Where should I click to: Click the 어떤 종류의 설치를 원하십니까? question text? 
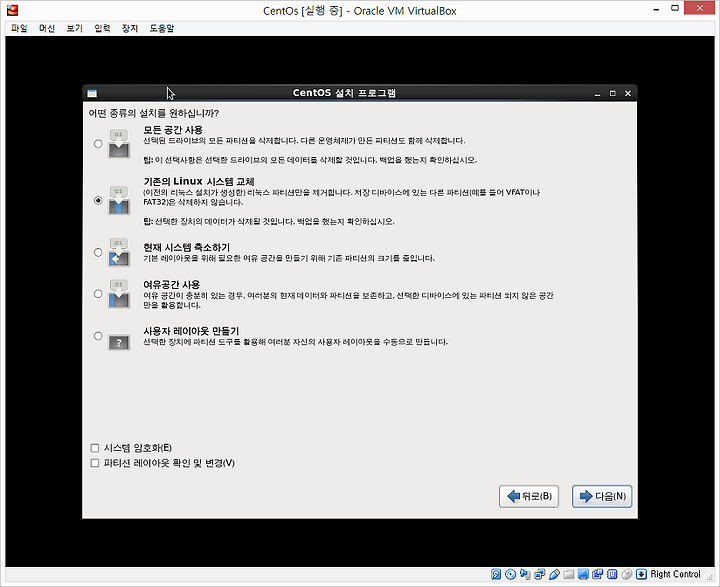[x=154, y=113]
